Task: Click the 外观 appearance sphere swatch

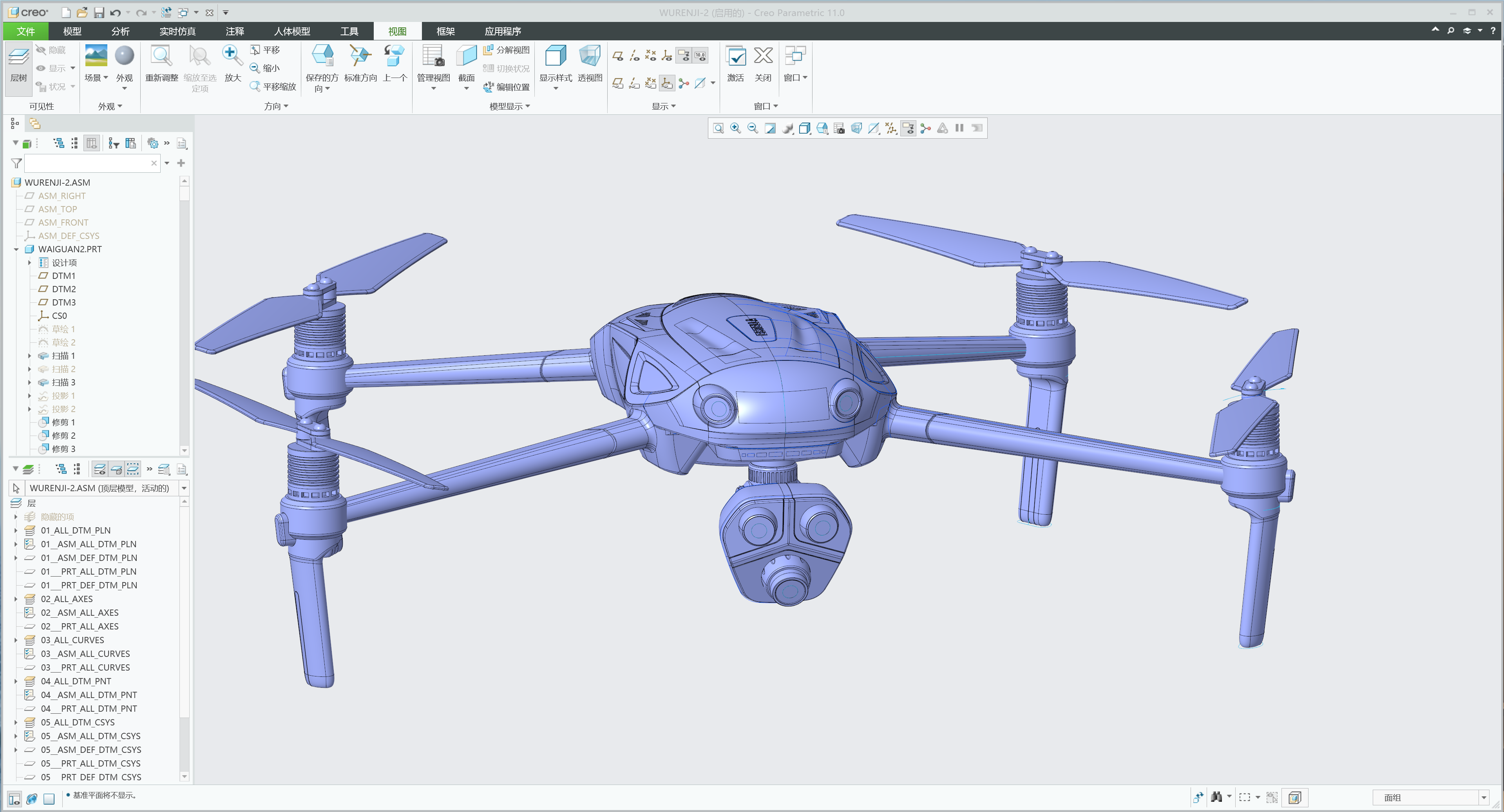Action: point(124,56)
